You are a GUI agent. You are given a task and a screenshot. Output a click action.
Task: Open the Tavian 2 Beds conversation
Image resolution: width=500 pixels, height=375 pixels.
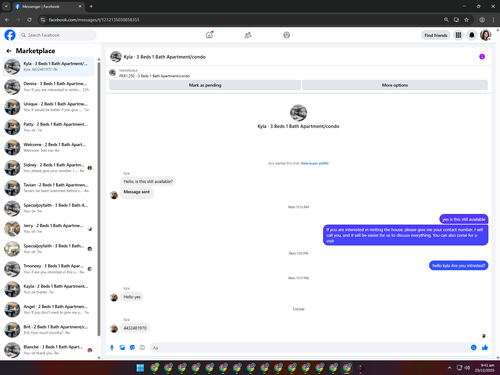click(x=49, y=188)
